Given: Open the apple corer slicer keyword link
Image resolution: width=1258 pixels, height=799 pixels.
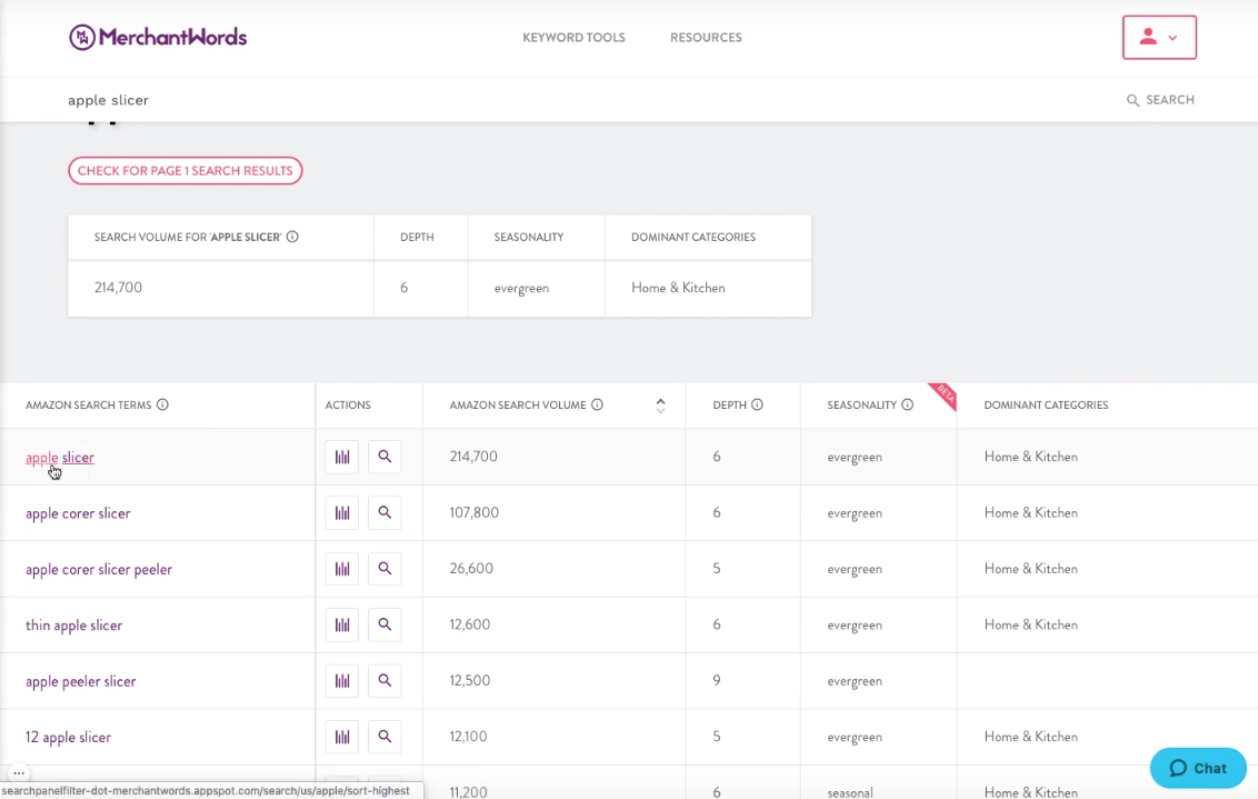Looking at the screenshot, I should [78, 513].
